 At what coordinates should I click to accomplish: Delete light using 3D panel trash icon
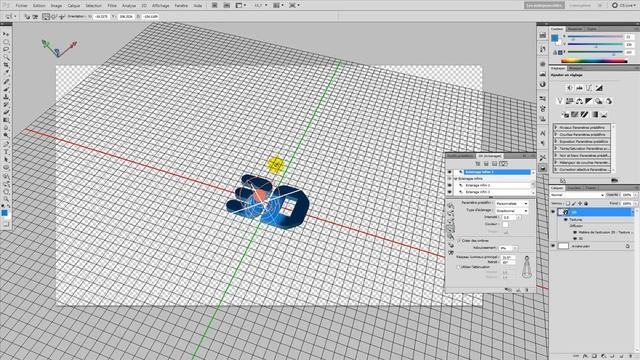pyautogui.click(x=527, y=290)
